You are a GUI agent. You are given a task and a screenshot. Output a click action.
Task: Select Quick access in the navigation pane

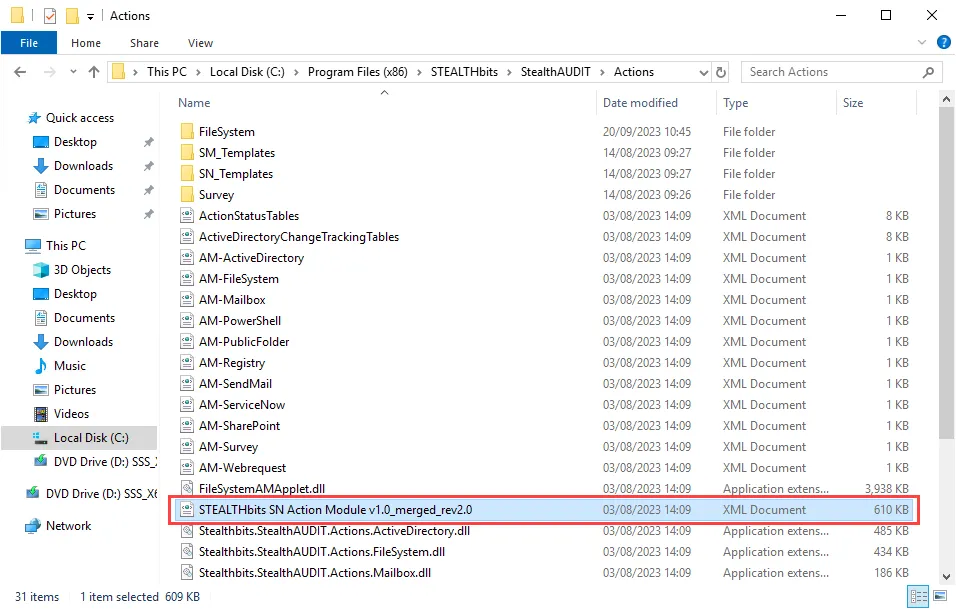click(80, 118)
